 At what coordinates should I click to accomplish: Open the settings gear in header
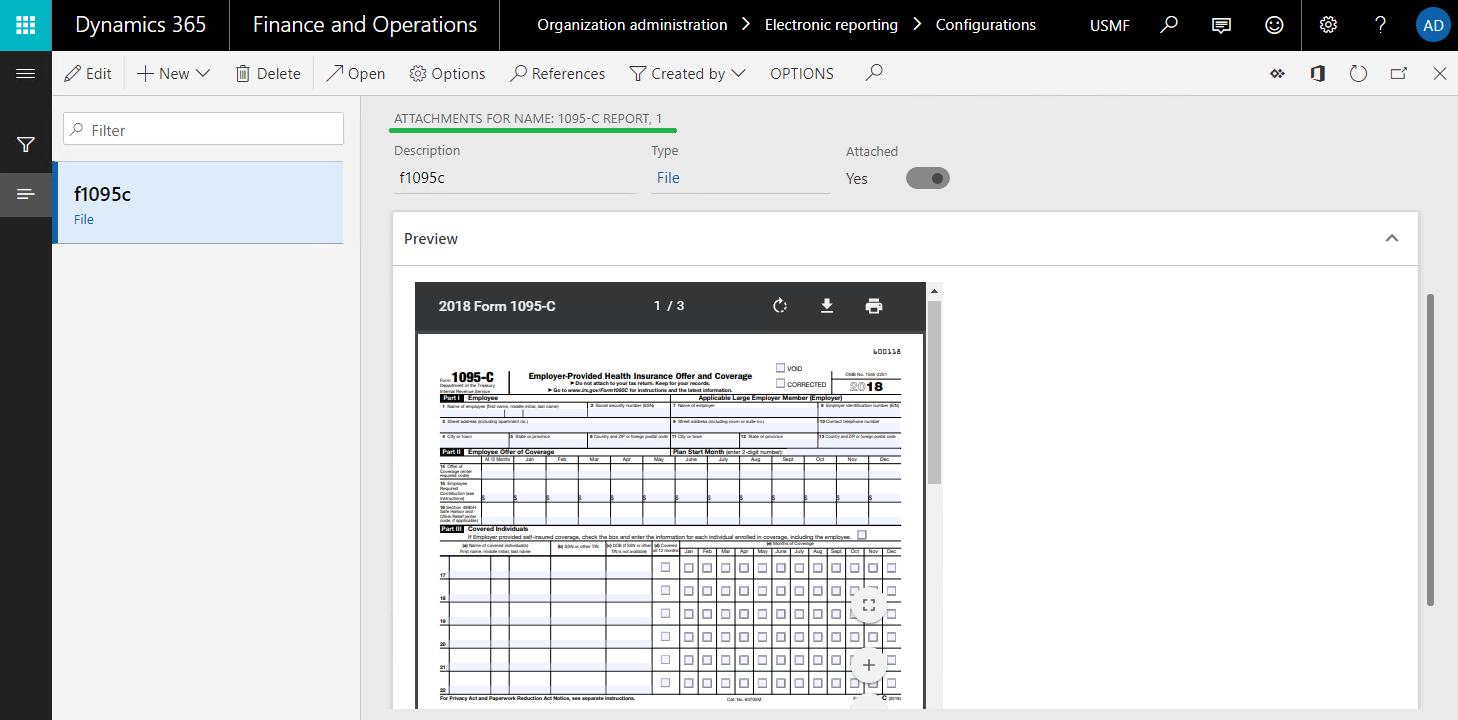click(x=1328, y=25)
